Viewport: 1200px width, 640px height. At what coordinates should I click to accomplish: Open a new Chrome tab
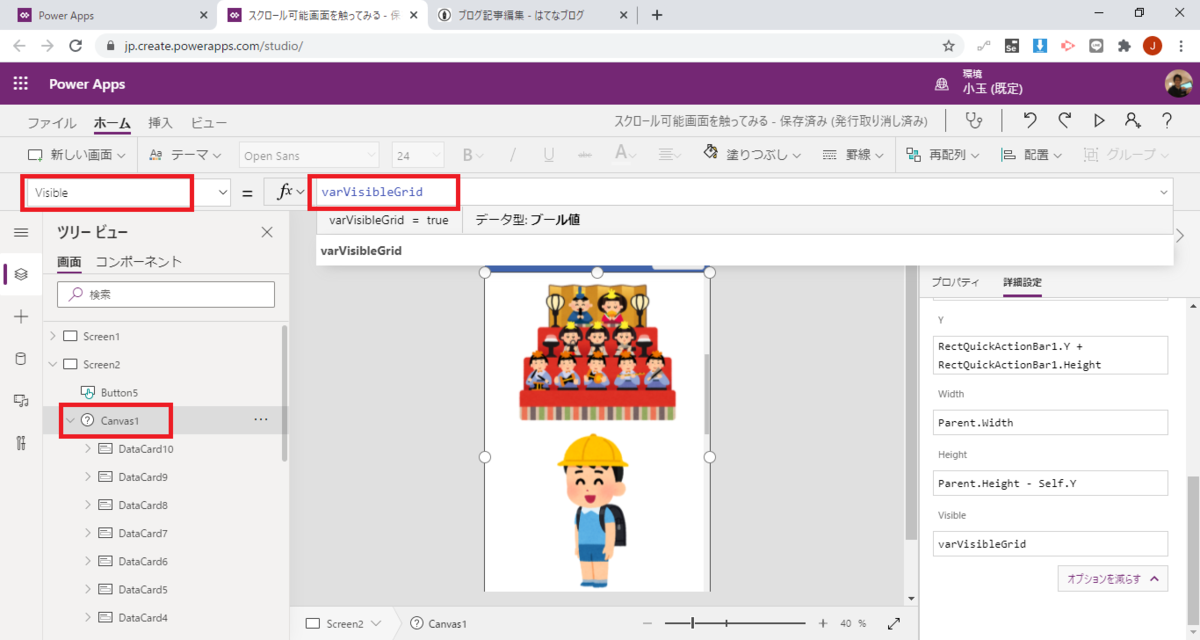[657, 15]
